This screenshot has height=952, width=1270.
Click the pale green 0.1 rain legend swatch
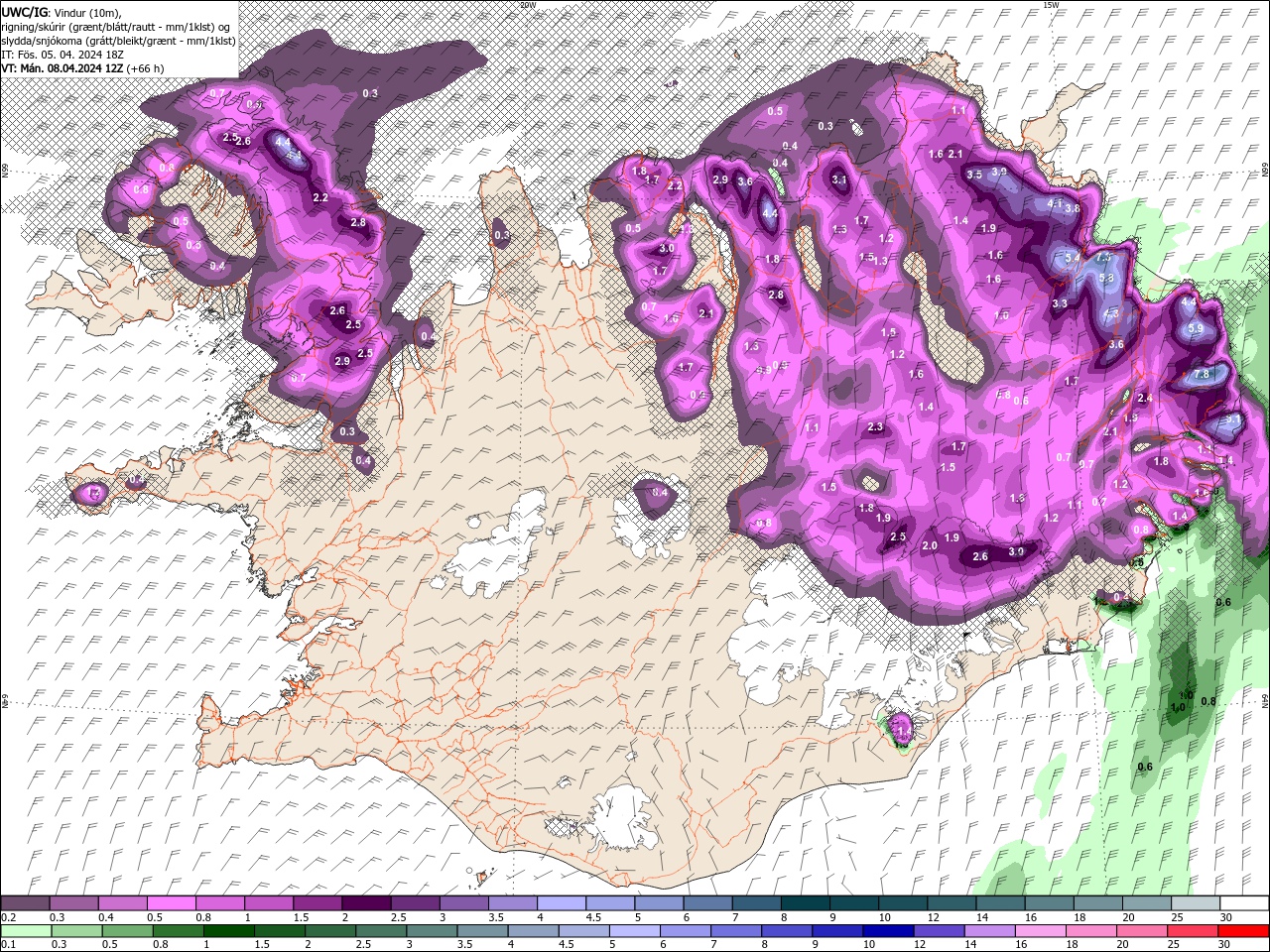pos(26,931)
